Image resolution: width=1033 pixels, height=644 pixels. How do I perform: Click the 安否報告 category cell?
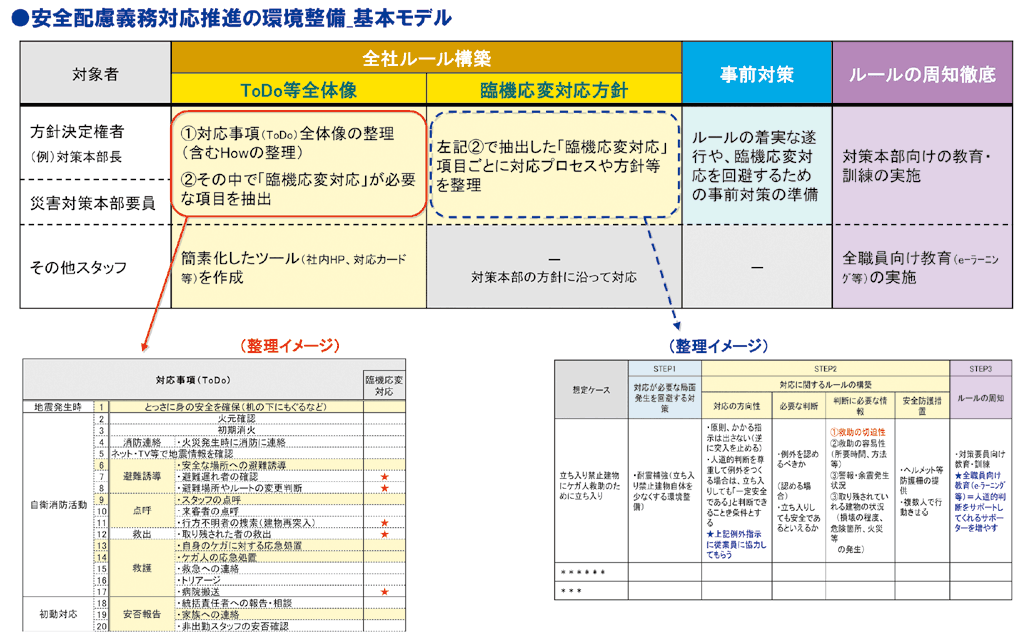coord(142,614)
